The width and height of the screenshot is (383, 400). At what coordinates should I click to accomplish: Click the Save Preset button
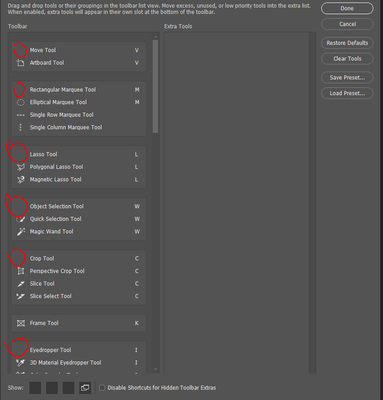(x=347, y=78)
